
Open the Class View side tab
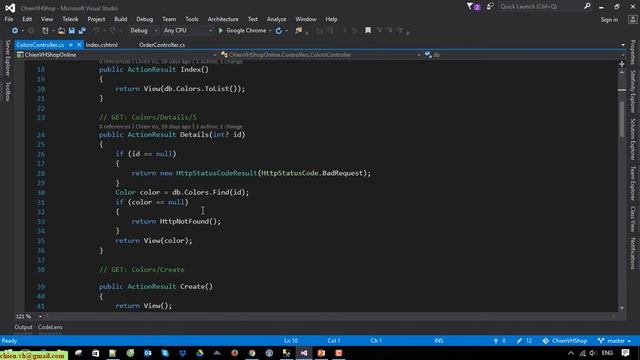pos(633,219)
